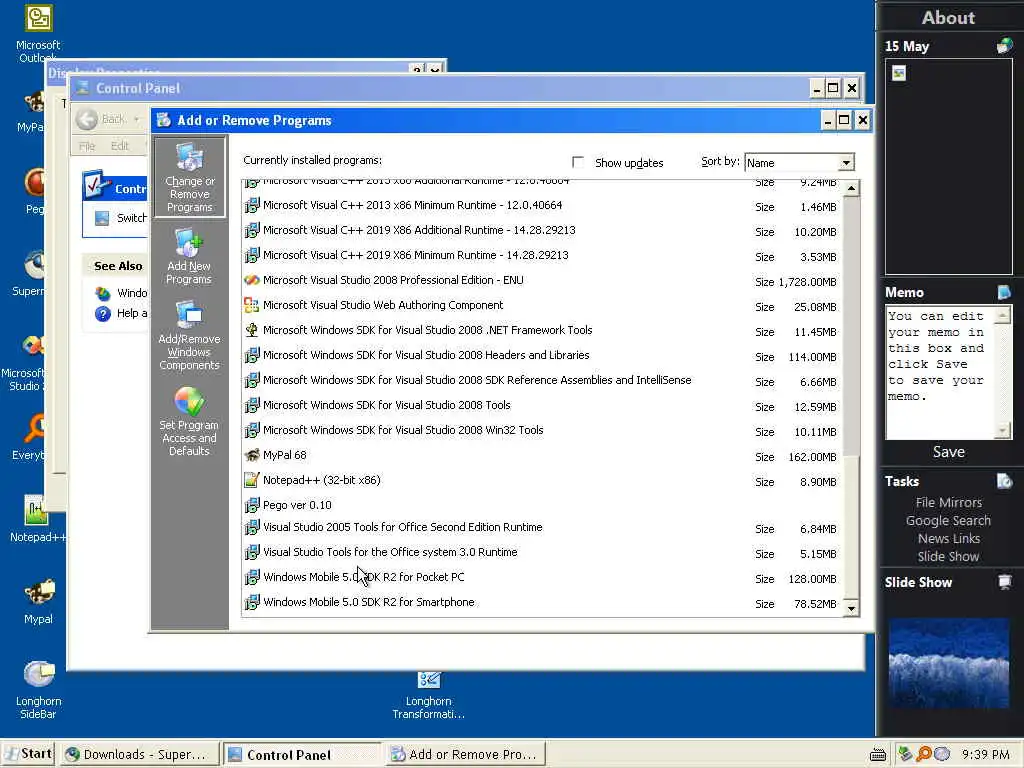Viewport: 1024px width, 768px height.
Task: Click the taskbar clock showing 9:39 PM
Action: coord(985,754)
